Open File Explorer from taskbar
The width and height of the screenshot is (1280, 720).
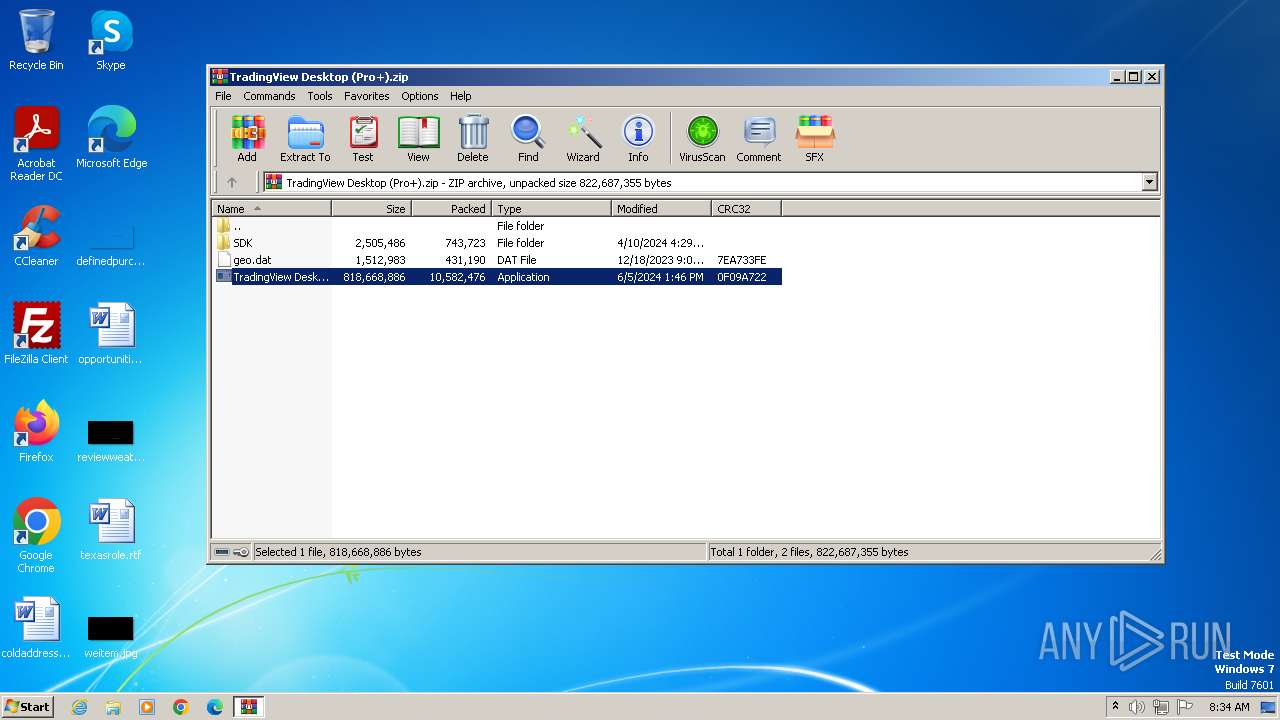click(113, 707)
